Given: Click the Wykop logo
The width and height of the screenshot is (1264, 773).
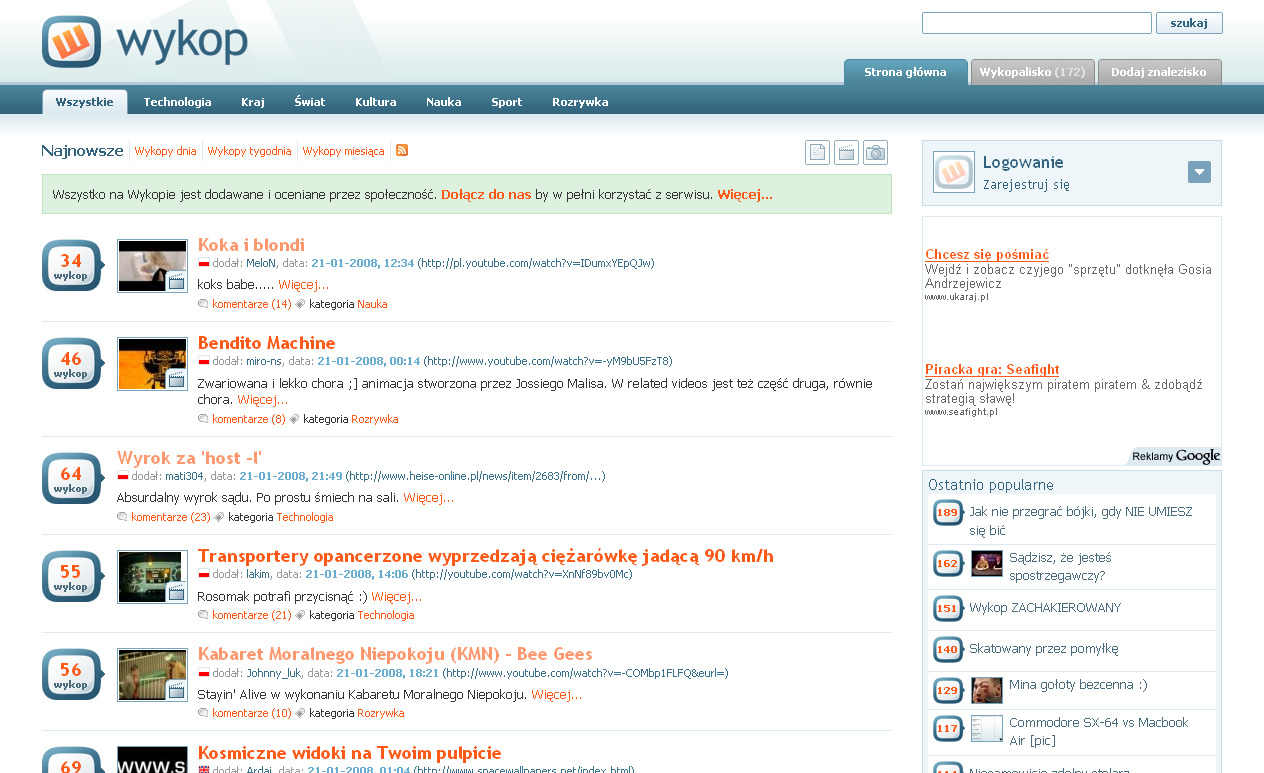Looking at the screenshot, I should point(145,42).
